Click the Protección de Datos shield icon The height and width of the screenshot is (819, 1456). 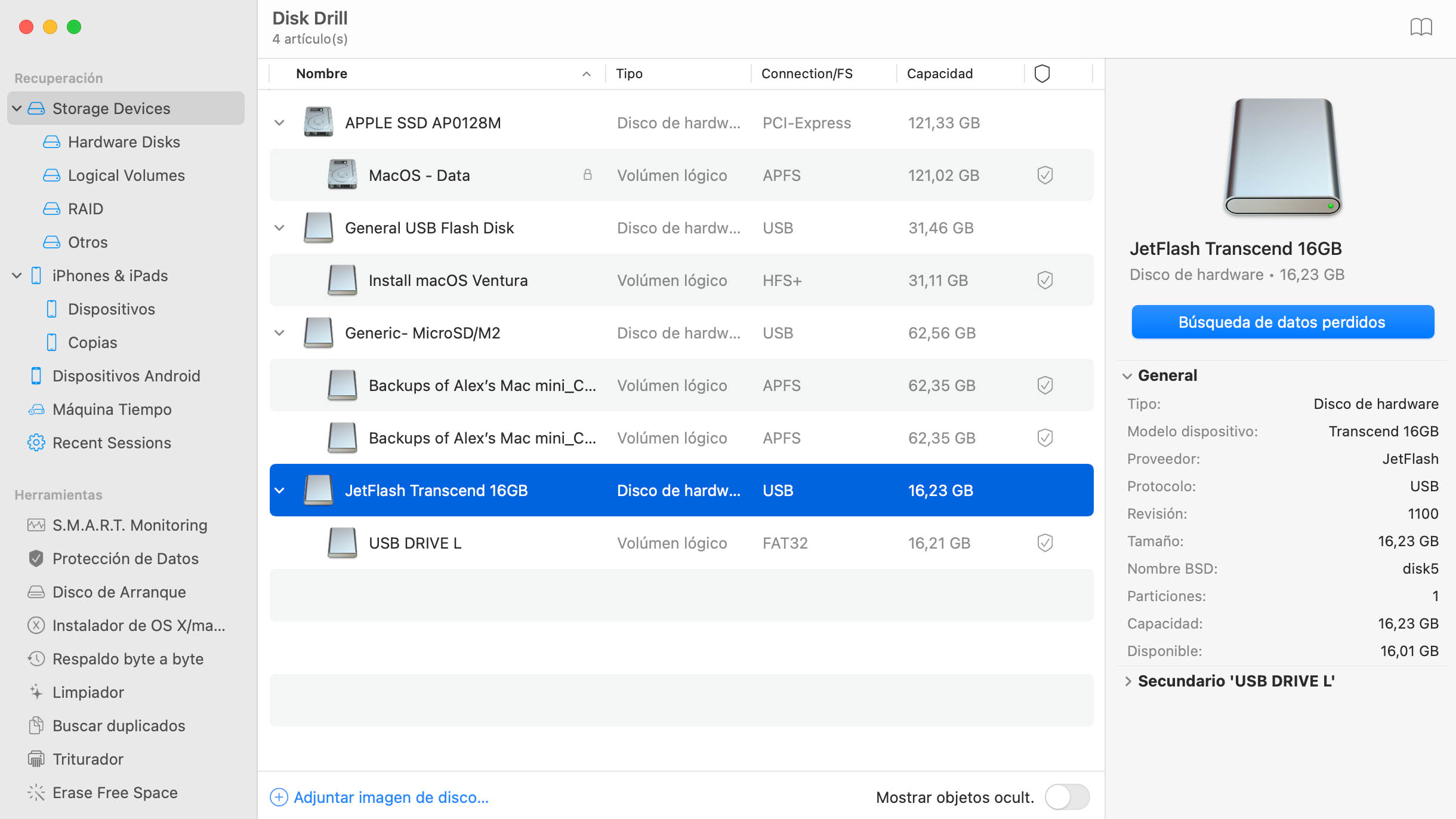coord(36,558)
